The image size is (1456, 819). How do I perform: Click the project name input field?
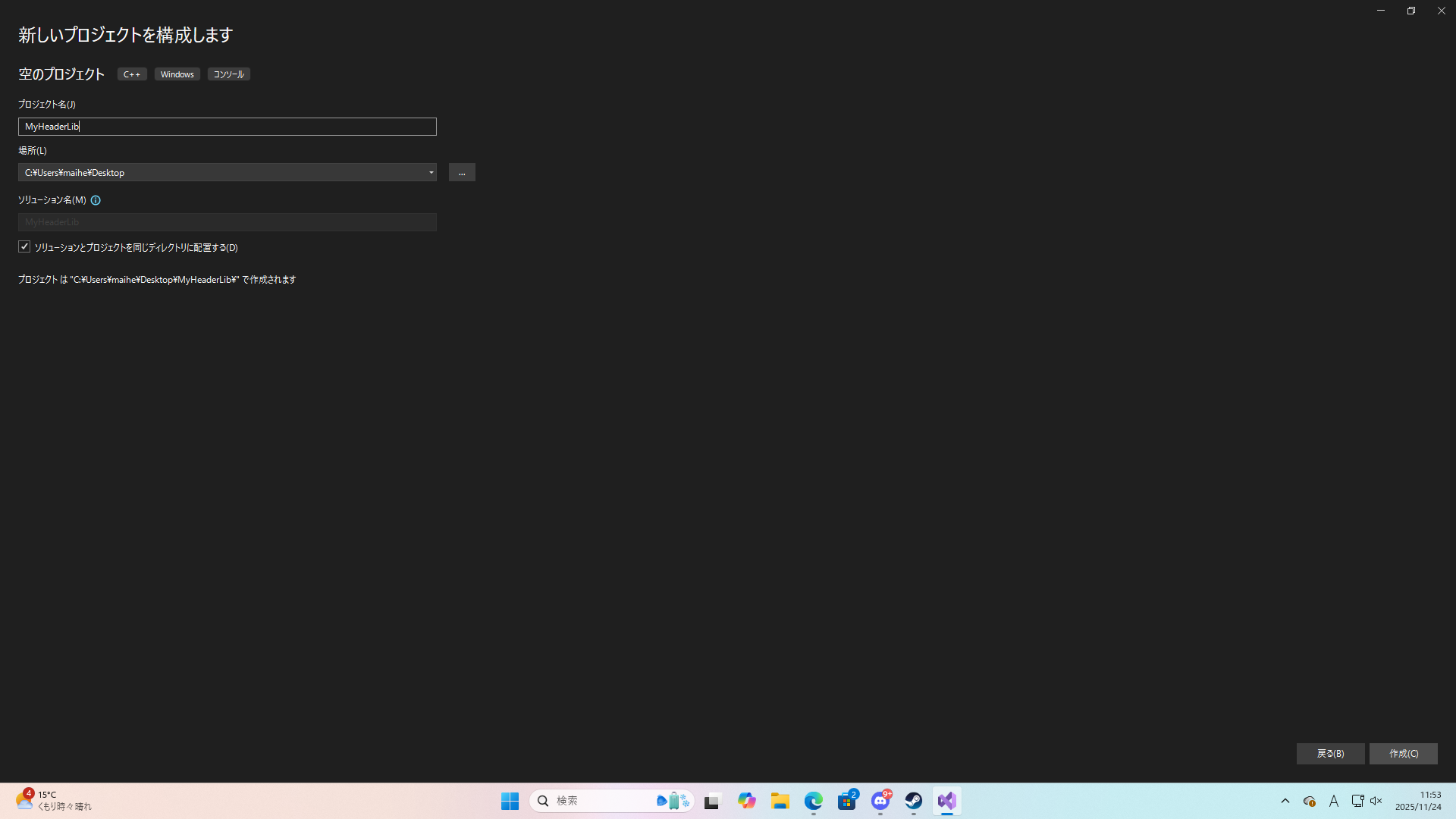coord(227,127)
